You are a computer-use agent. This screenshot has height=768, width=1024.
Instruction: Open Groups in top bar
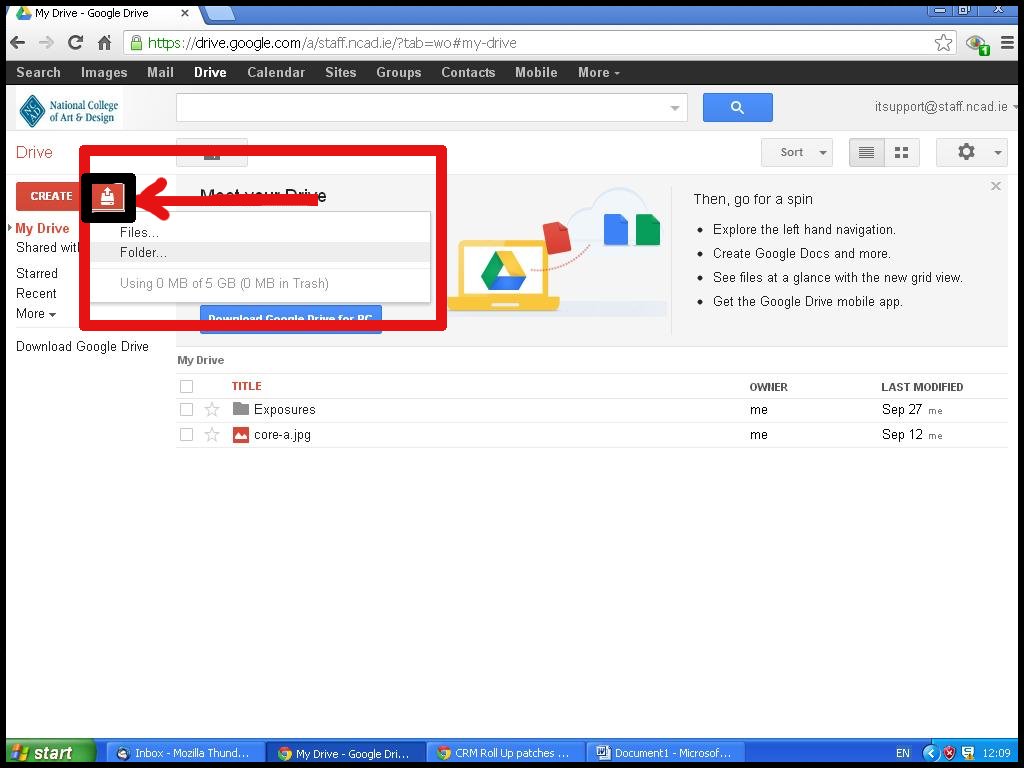[x=398, y=72]
